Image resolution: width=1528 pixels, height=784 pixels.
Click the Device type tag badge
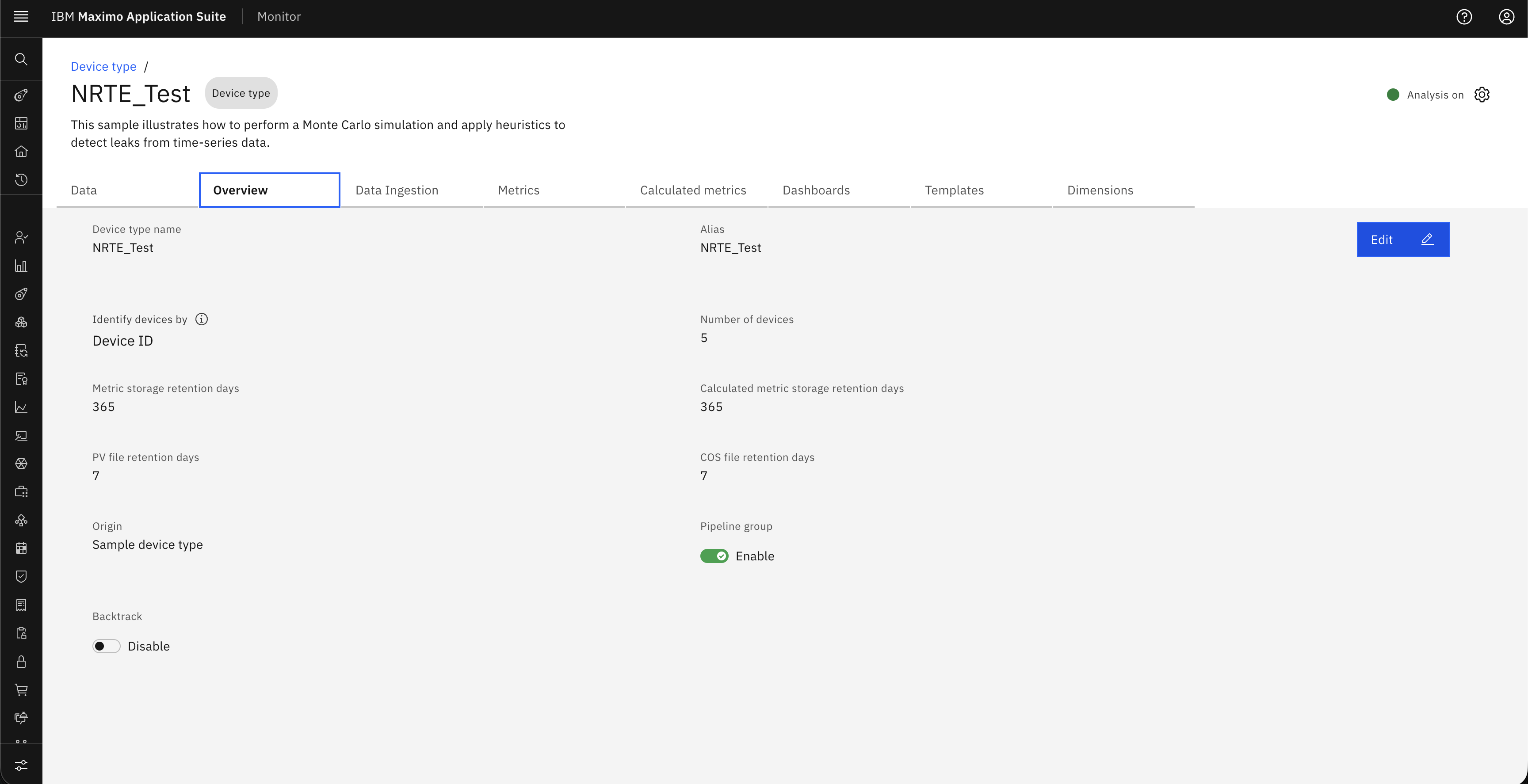(x=241, y=93)
